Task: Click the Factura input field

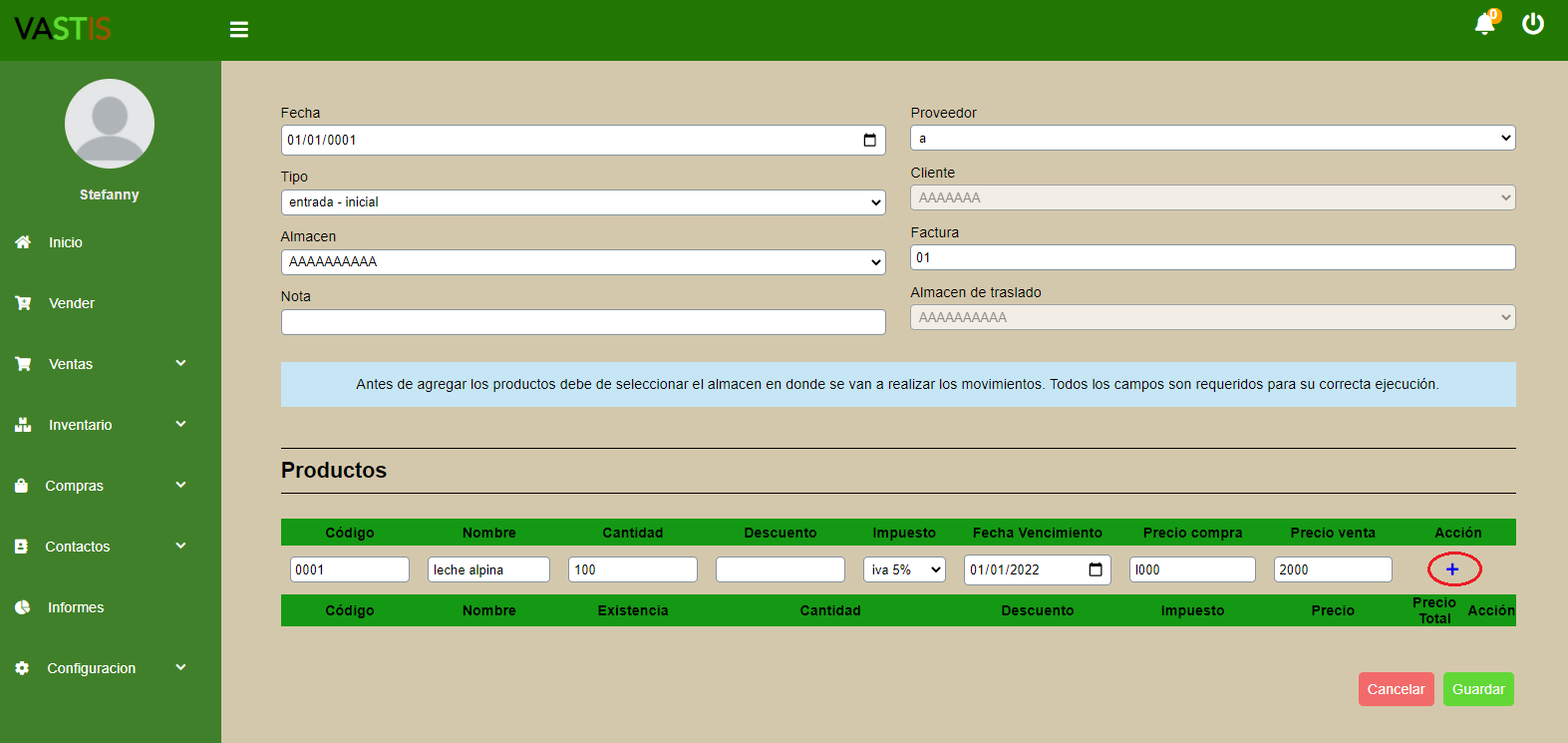Action: [x=1213, y=257]
